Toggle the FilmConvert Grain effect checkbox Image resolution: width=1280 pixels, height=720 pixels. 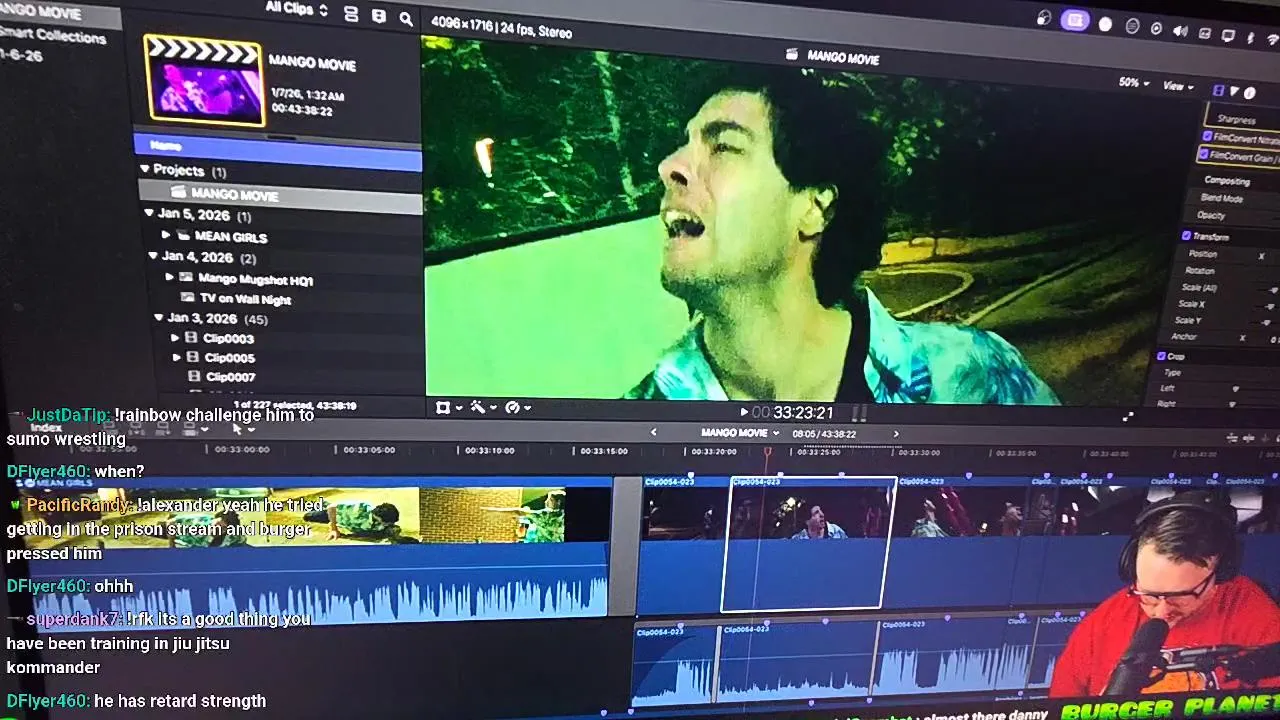[1203, 154]
